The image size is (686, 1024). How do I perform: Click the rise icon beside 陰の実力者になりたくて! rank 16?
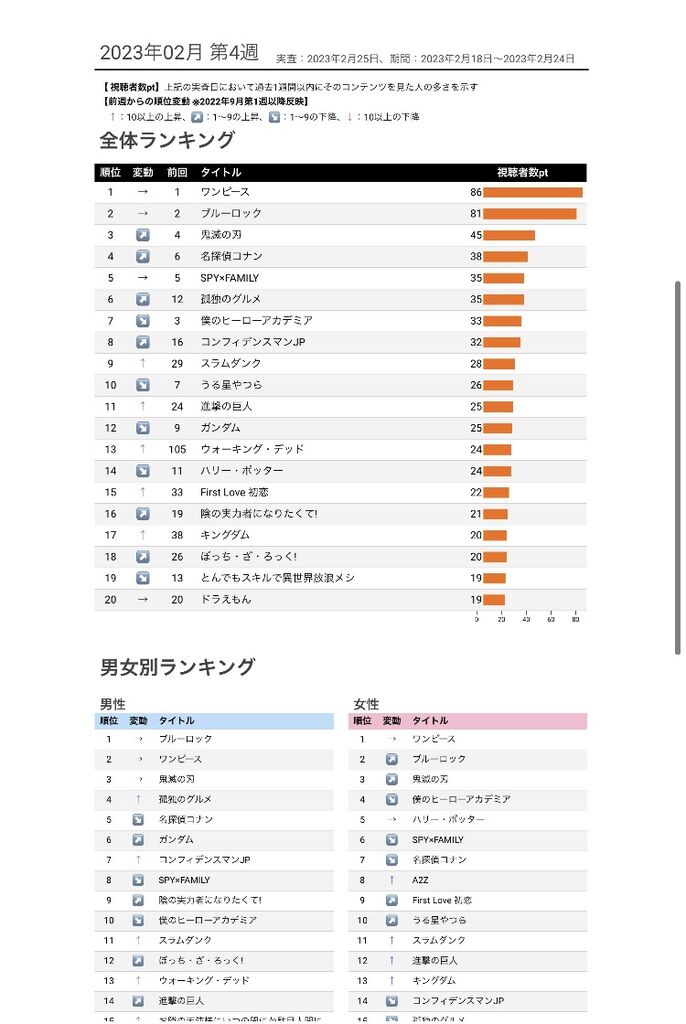[x=142, y=514]
